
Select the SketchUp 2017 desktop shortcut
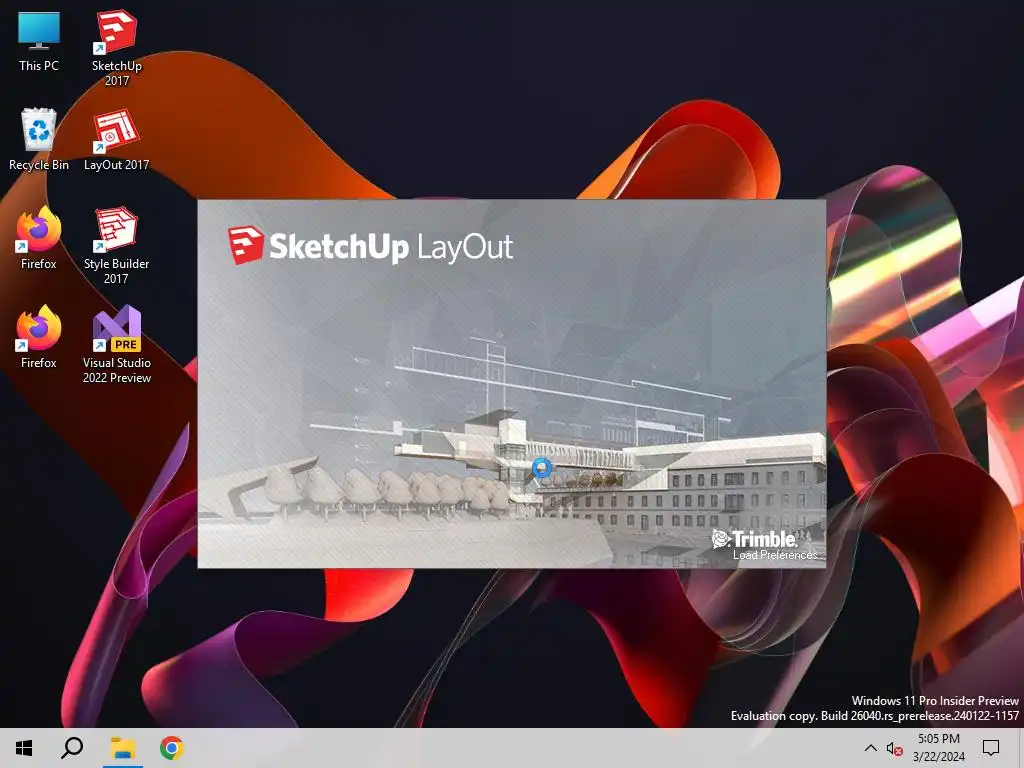(x=116, y=48)
